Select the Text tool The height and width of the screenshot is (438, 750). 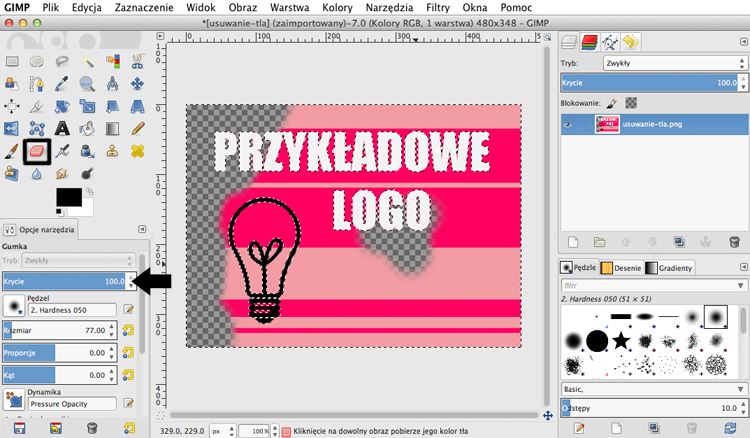62,129
